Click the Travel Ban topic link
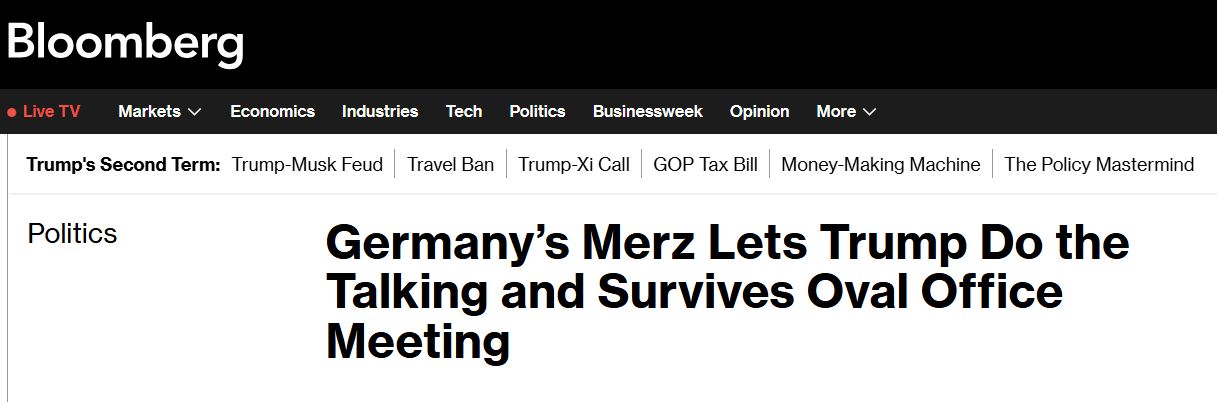The image size is (1217, 402). [x=450, y=165]
